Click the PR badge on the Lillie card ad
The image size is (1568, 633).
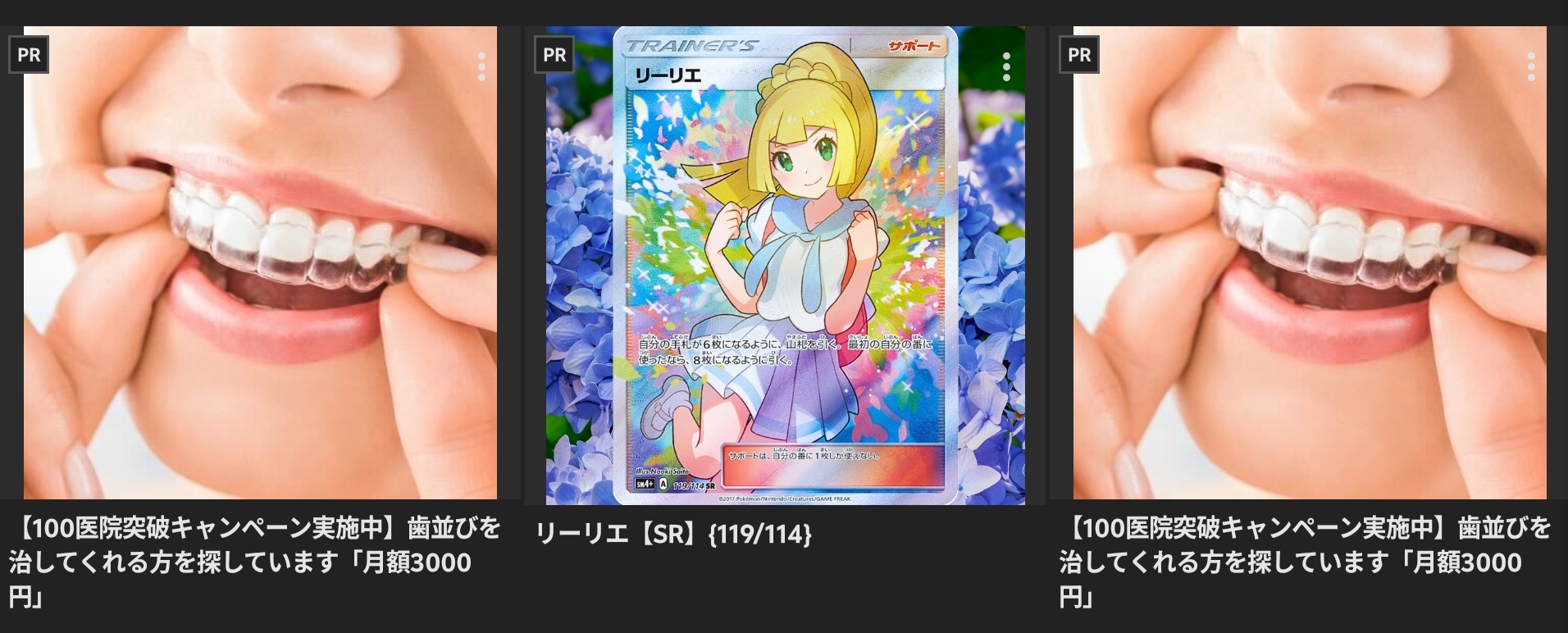[x=554, y=55]
